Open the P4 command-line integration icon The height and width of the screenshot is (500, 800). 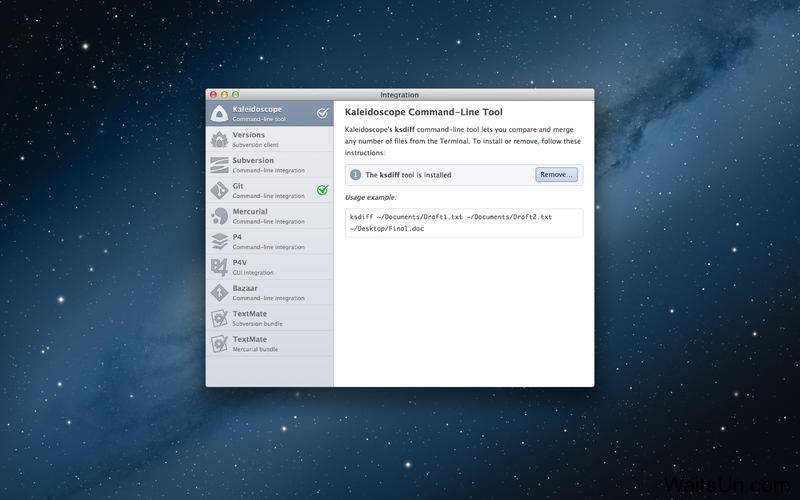coord(220,241)
